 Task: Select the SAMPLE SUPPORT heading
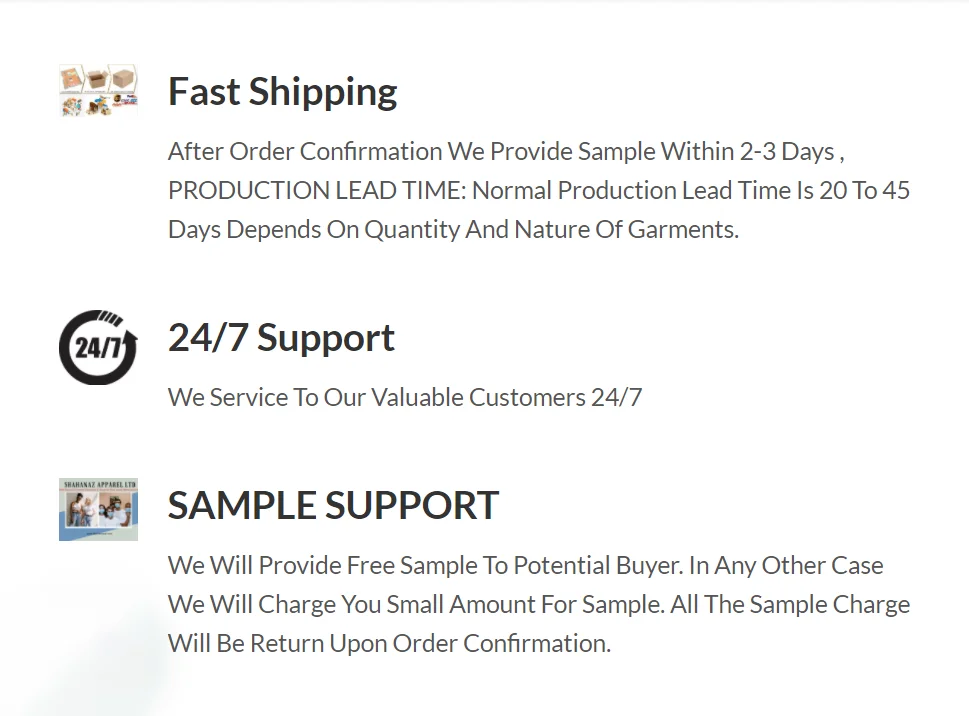333,505
